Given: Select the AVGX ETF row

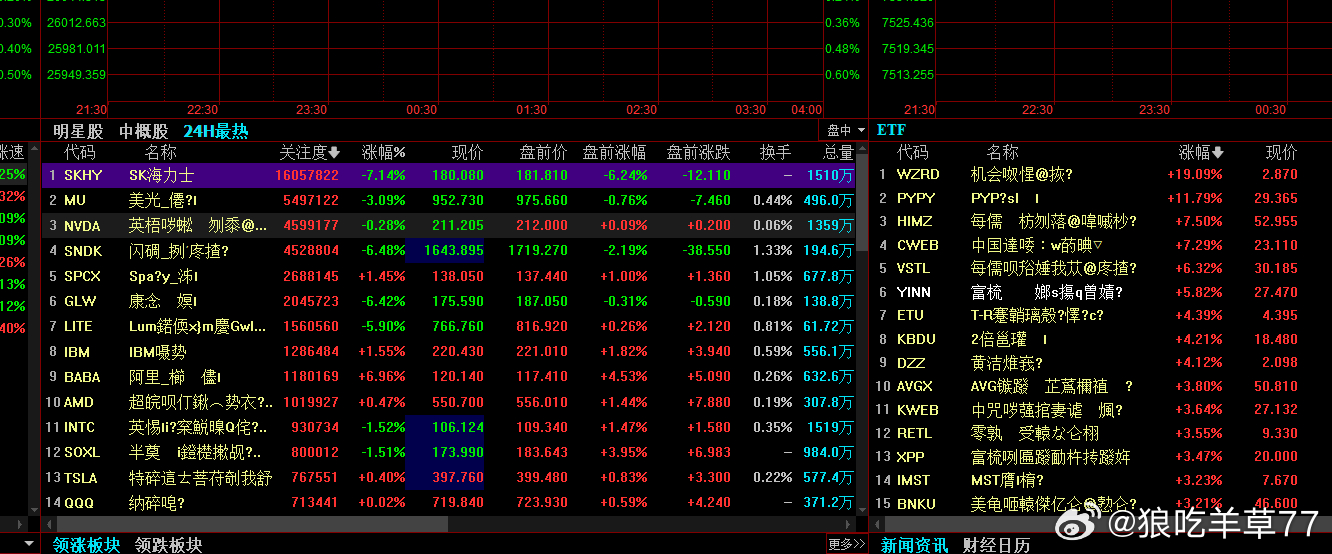Looking at the screenshot, I should (1101, 386).
